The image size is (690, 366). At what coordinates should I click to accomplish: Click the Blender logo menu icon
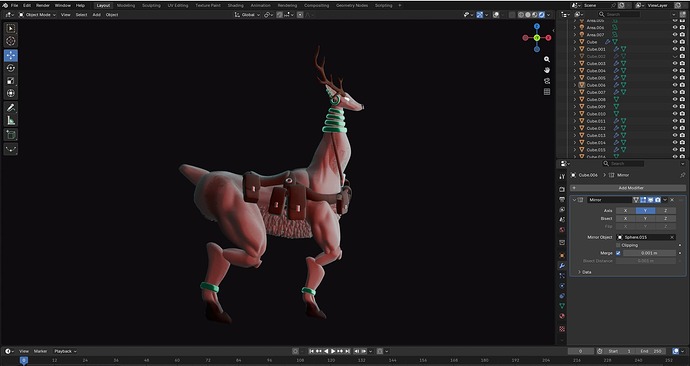pos(5,5)
